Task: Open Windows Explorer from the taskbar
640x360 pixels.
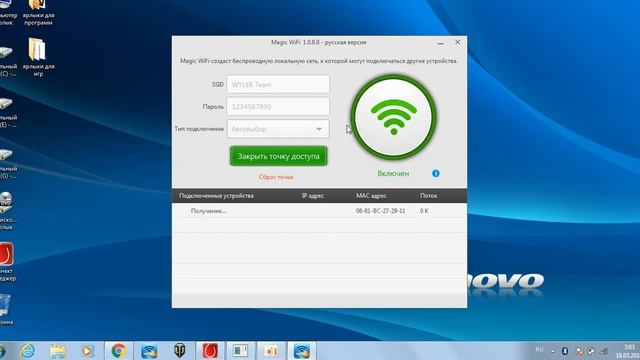Action: pos(58,351)
